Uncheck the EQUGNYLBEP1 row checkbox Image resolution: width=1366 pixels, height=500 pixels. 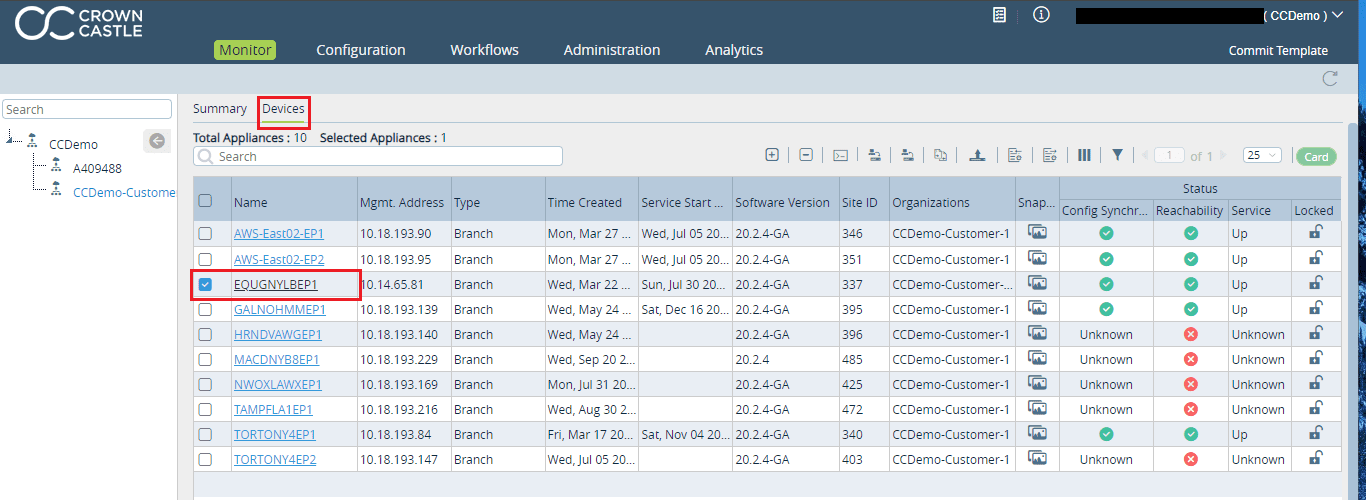205,284
